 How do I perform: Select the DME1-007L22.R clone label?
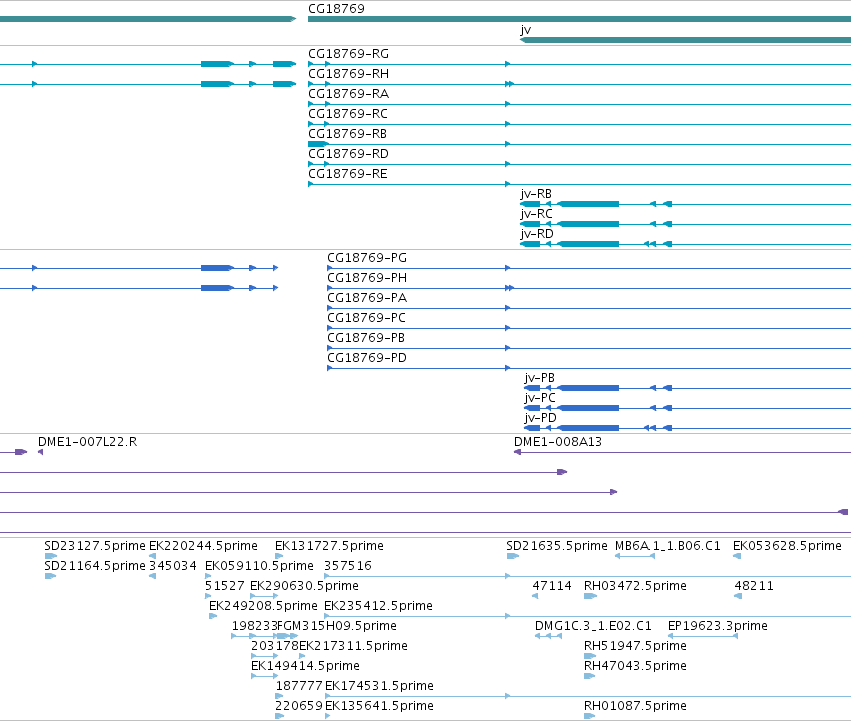[87, 442]
